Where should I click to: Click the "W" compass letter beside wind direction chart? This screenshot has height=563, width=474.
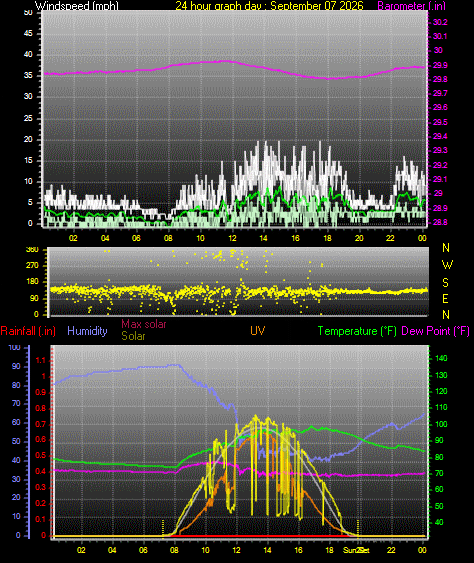[x=447, y=265]
